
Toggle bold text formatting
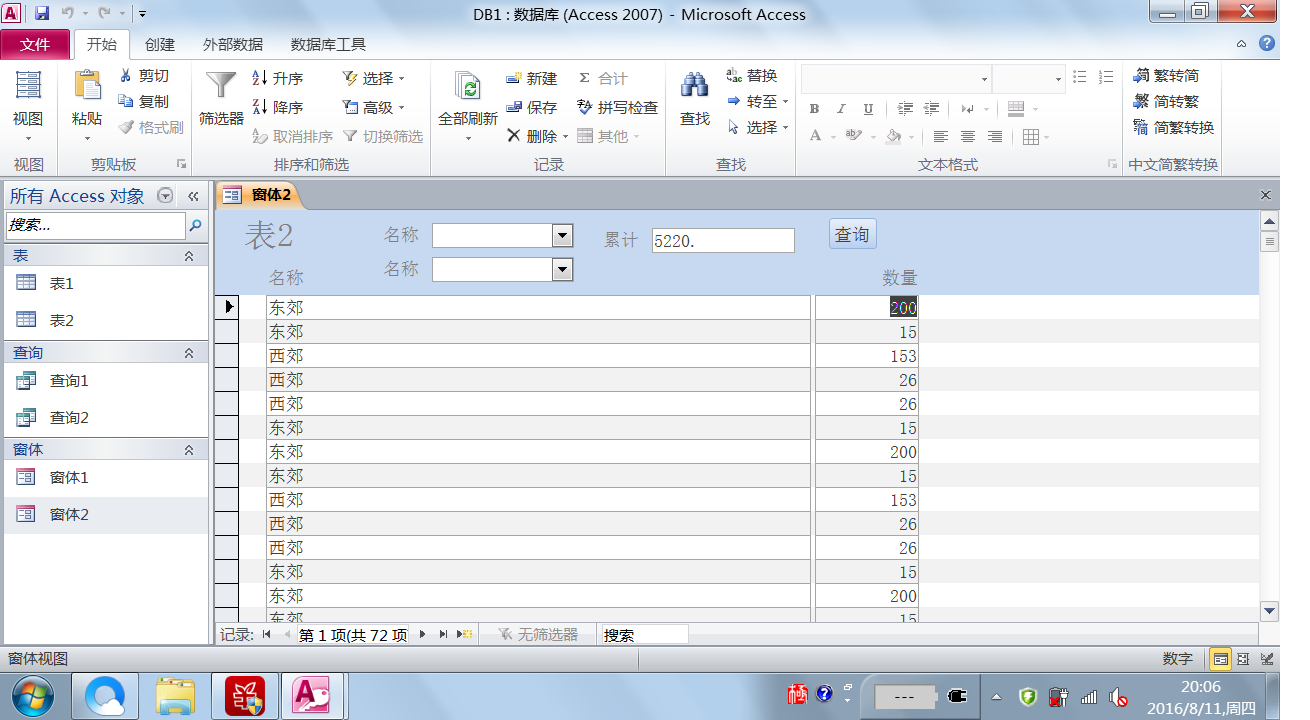coord(814,109)
